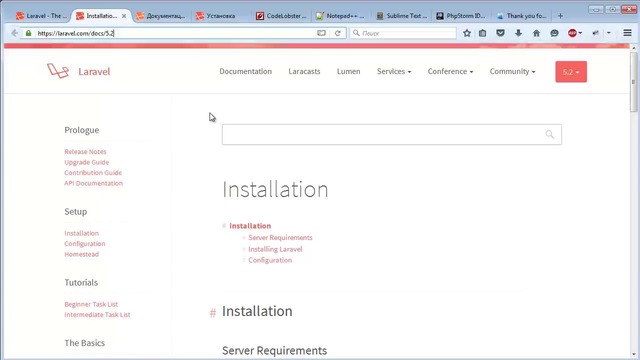Open chat bubble toolbar icon
The width and height of the screenshot is (640, 360).
pos(554,33)
